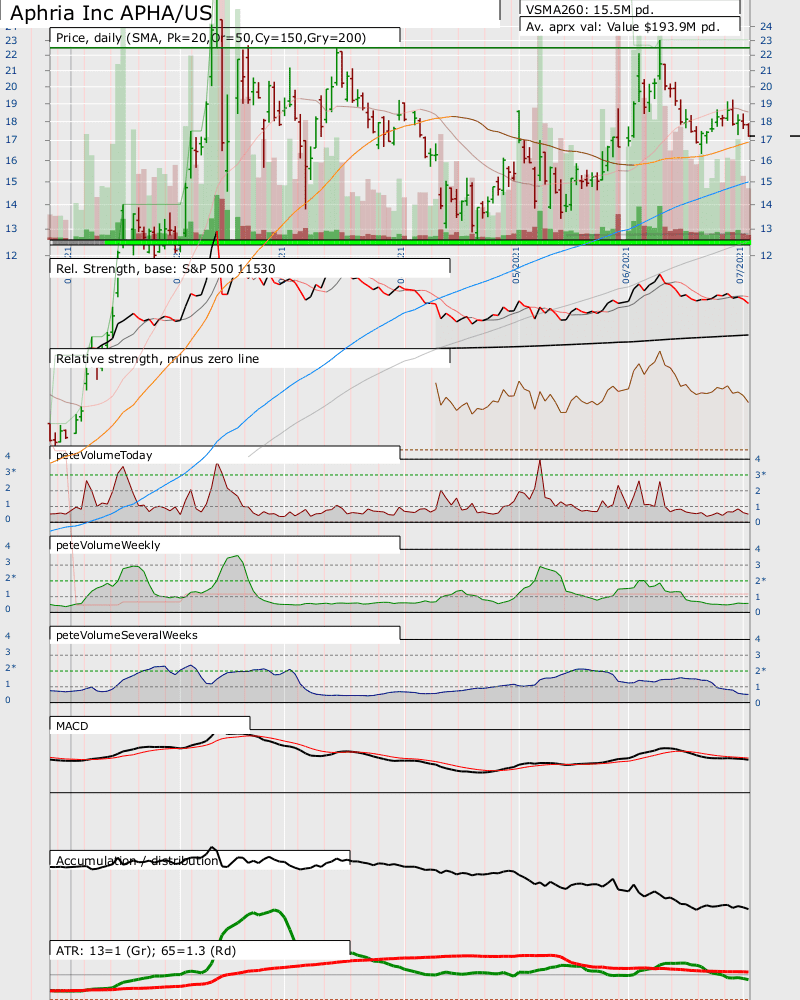Click the relative strength peak in June 2021

pos(659,353)
